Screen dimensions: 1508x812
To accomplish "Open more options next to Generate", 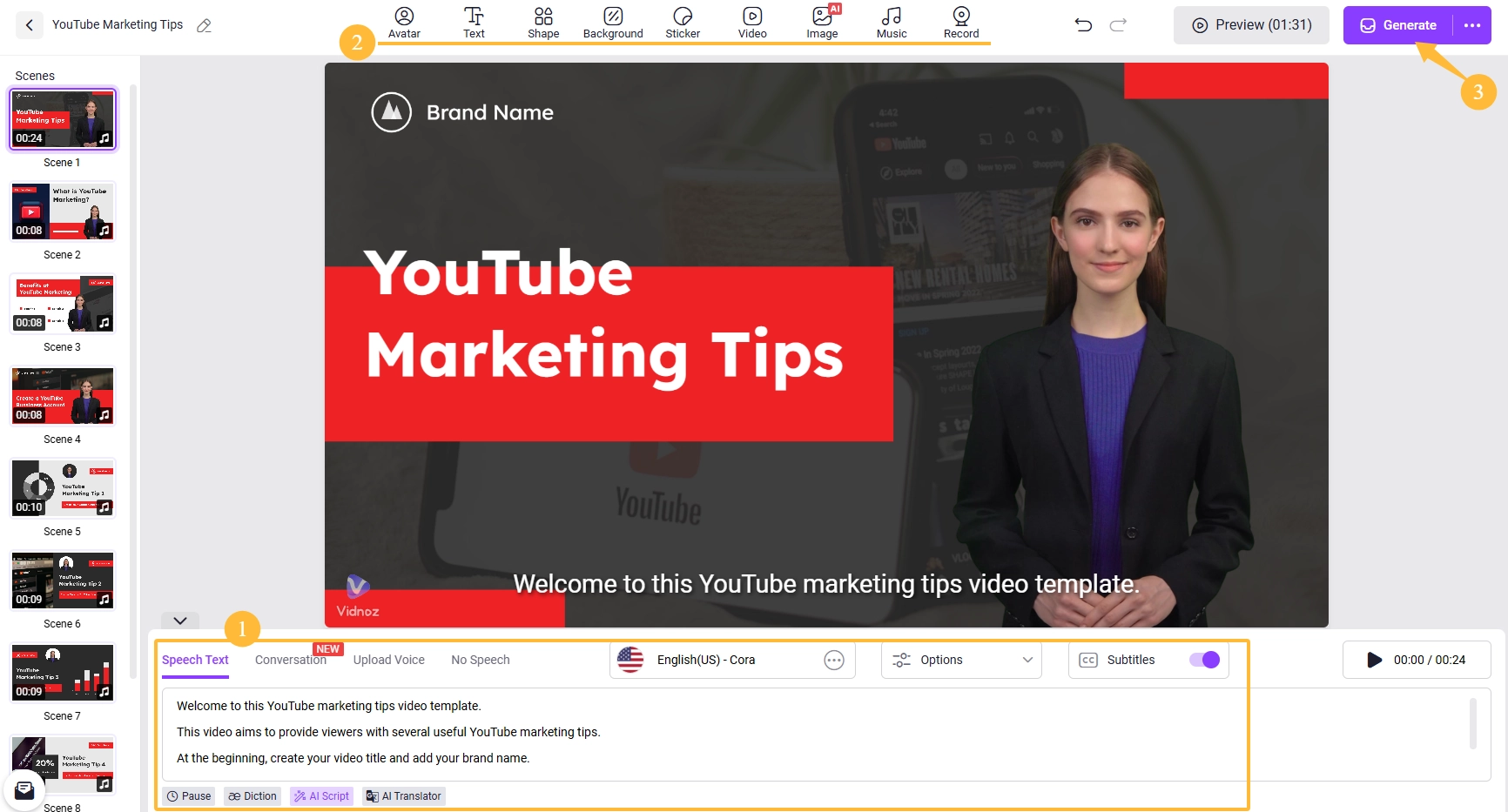I will (1472, 25).
